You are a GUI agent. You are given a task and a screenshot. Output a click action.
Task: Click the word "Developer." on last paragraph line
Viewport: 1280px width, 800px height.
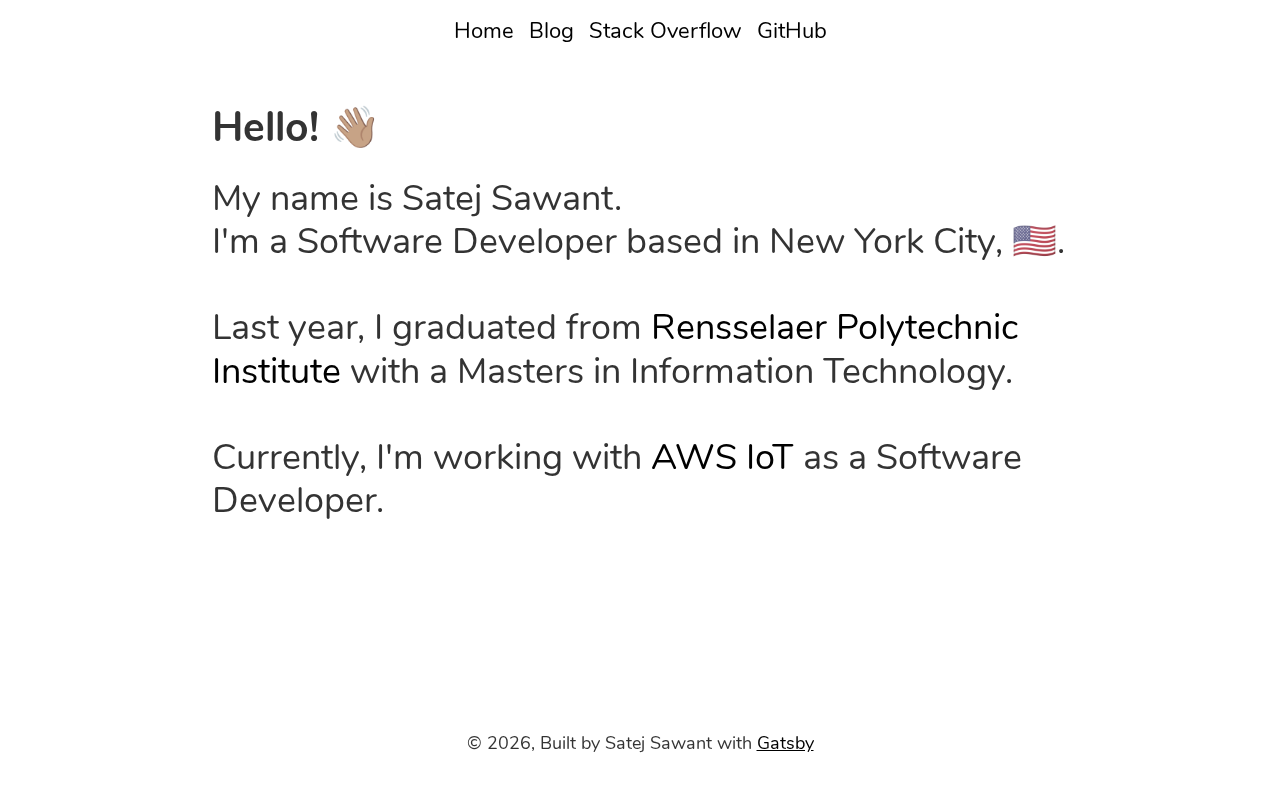(298, 501)
